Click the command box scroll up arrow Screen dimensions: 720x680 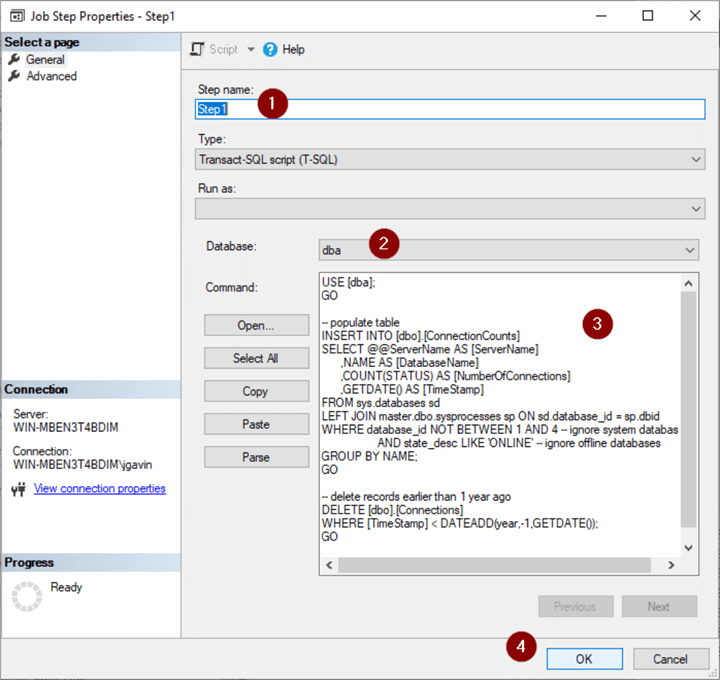[688, 283]
